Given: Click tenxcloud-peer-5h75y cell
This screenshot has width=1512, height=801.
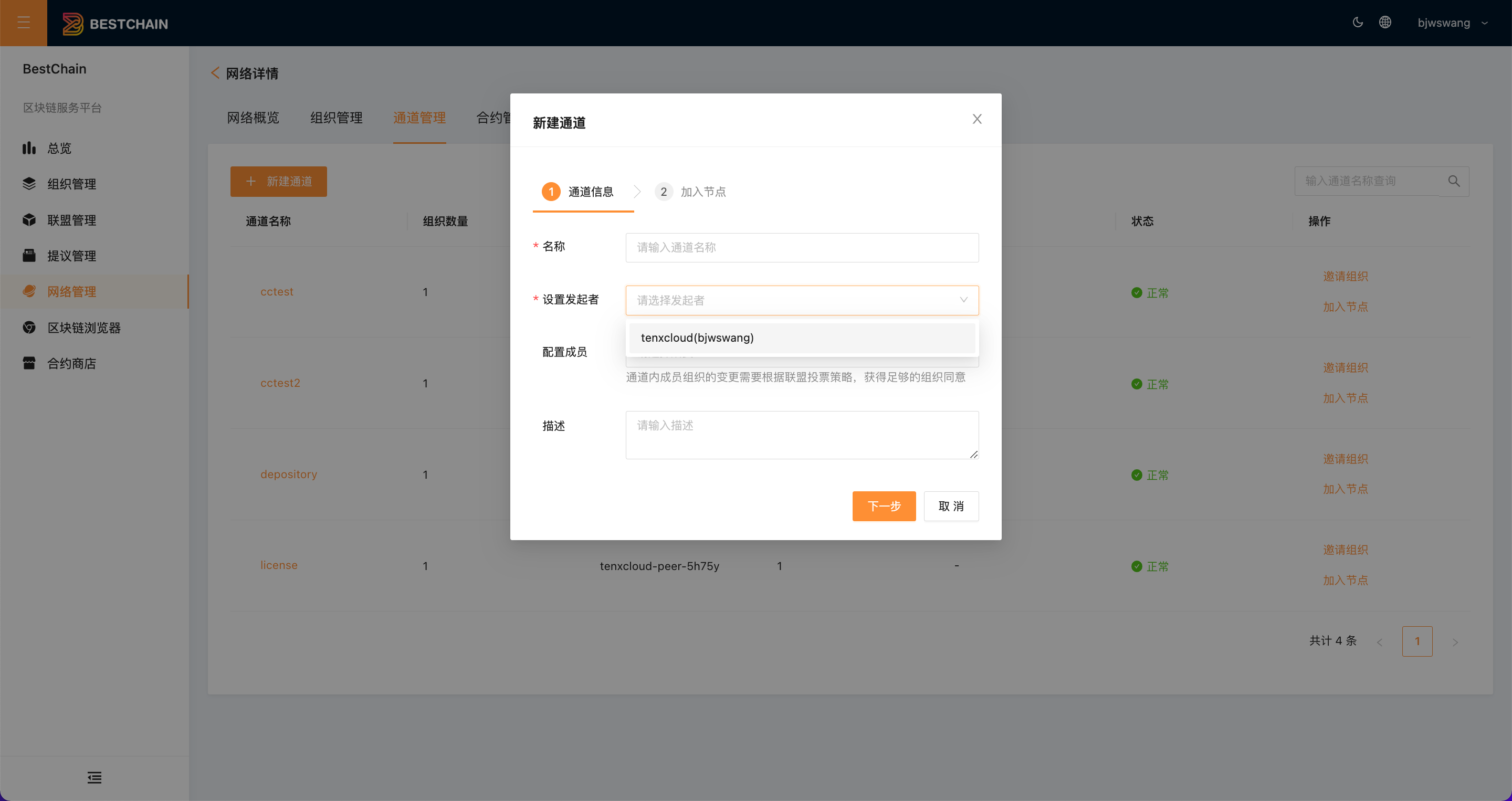Looking at the screenshot, I should 659,566.
